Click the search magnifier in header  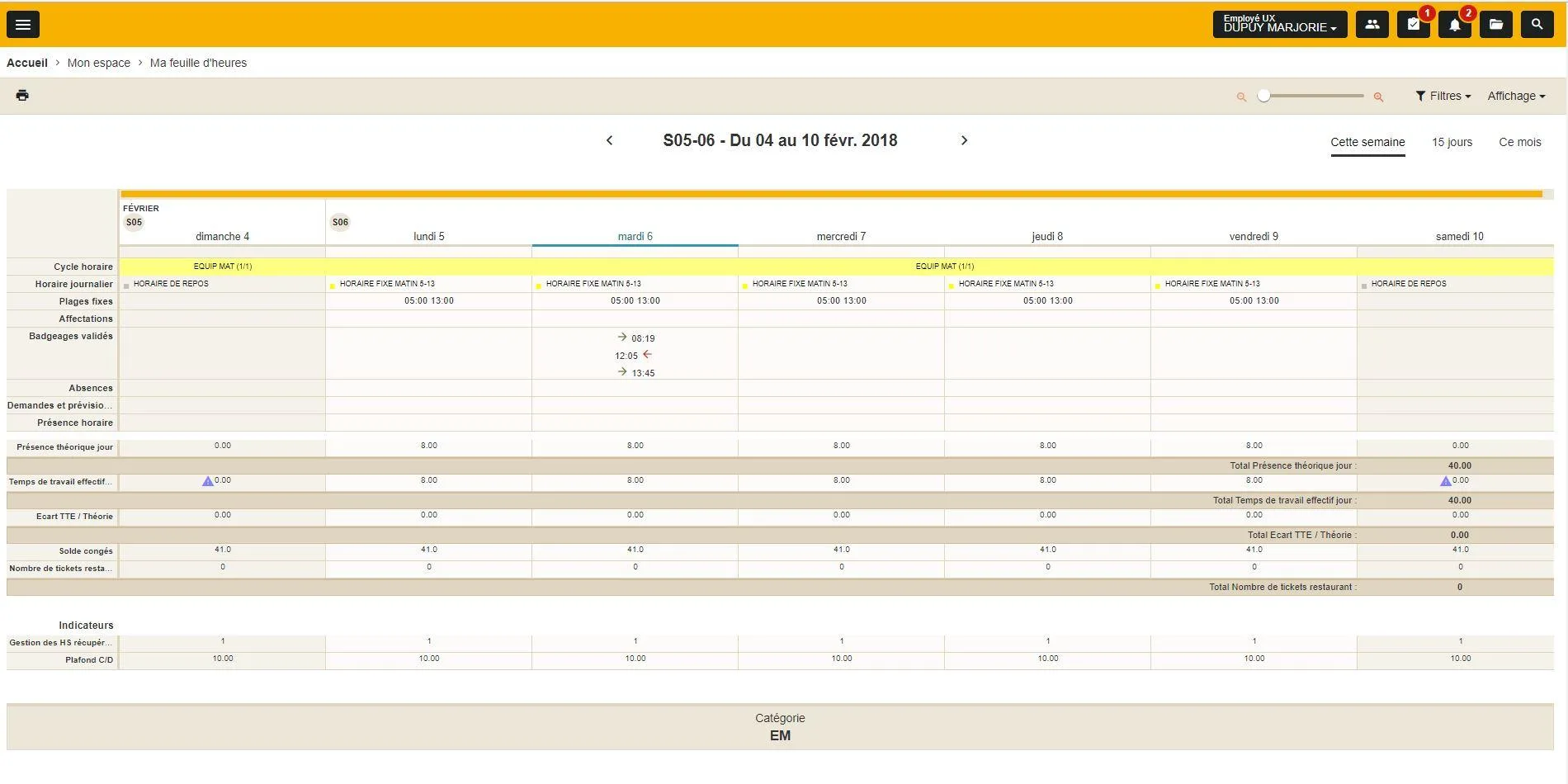(x=1537, y=25)
